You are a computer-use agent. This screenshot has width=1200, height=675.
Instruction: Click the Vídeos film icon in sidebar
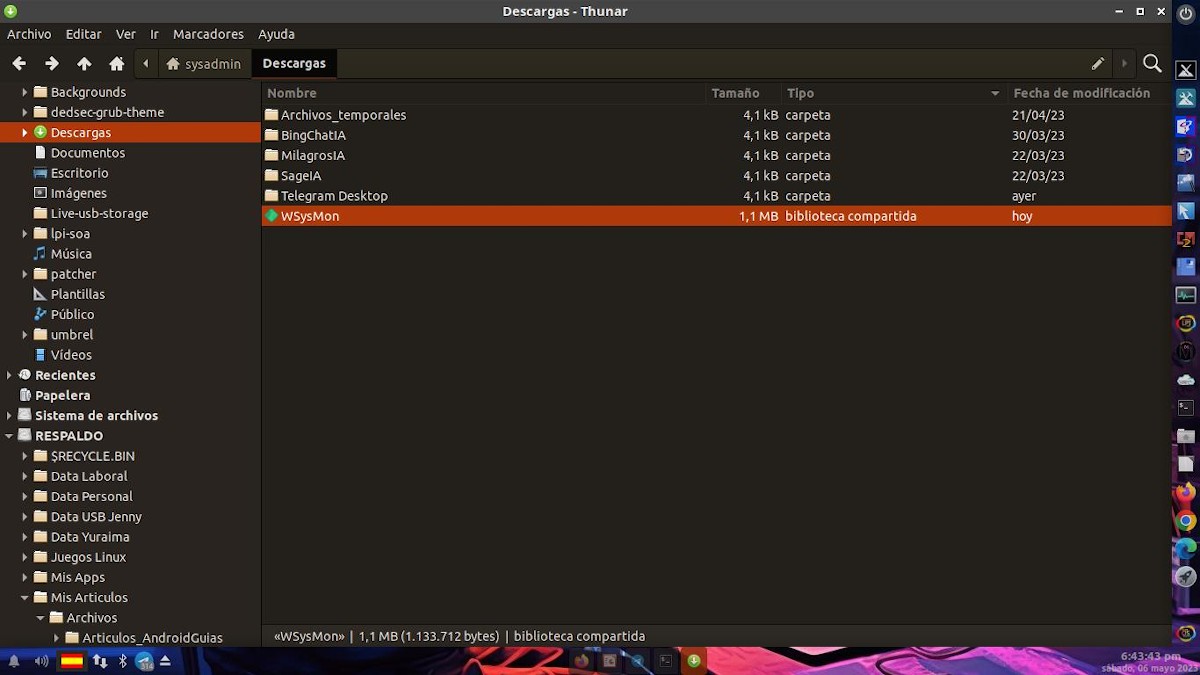coord(40,355)
